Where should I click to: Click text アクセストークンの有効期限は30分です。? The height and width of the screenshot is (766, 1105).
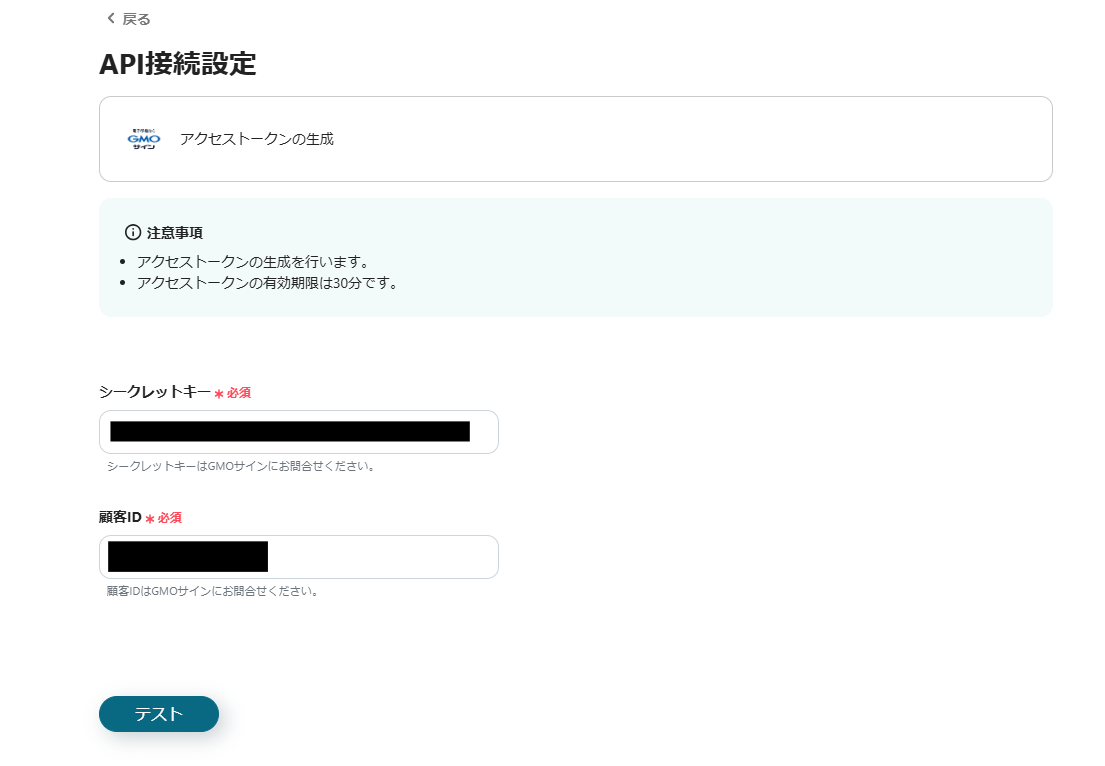[268, 283]
